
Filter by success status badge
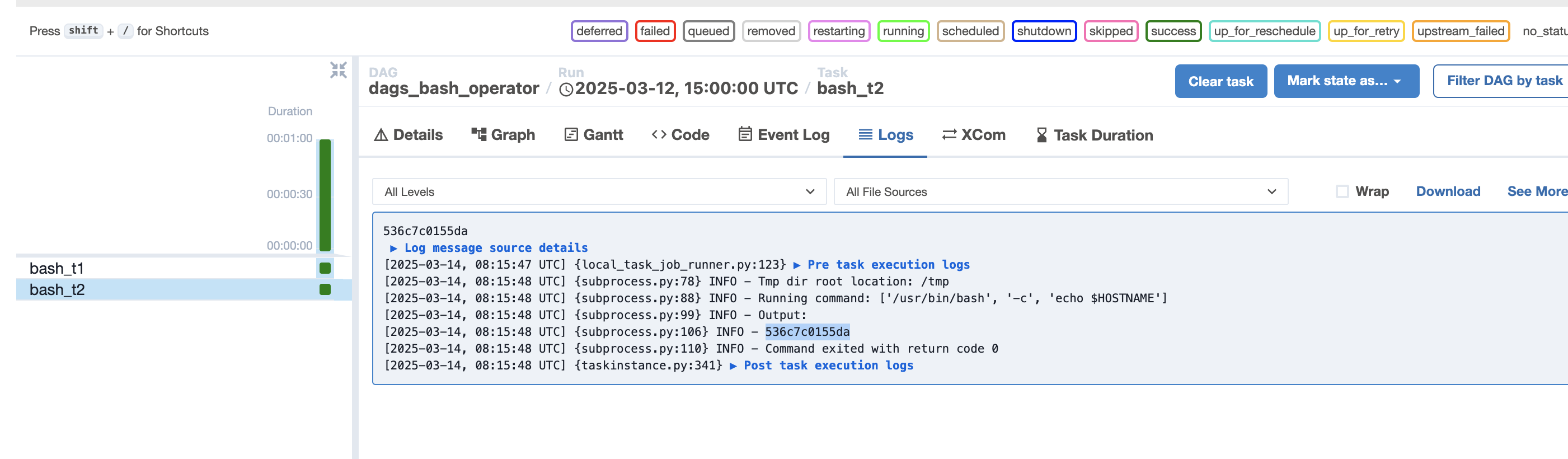[1173, 31]
